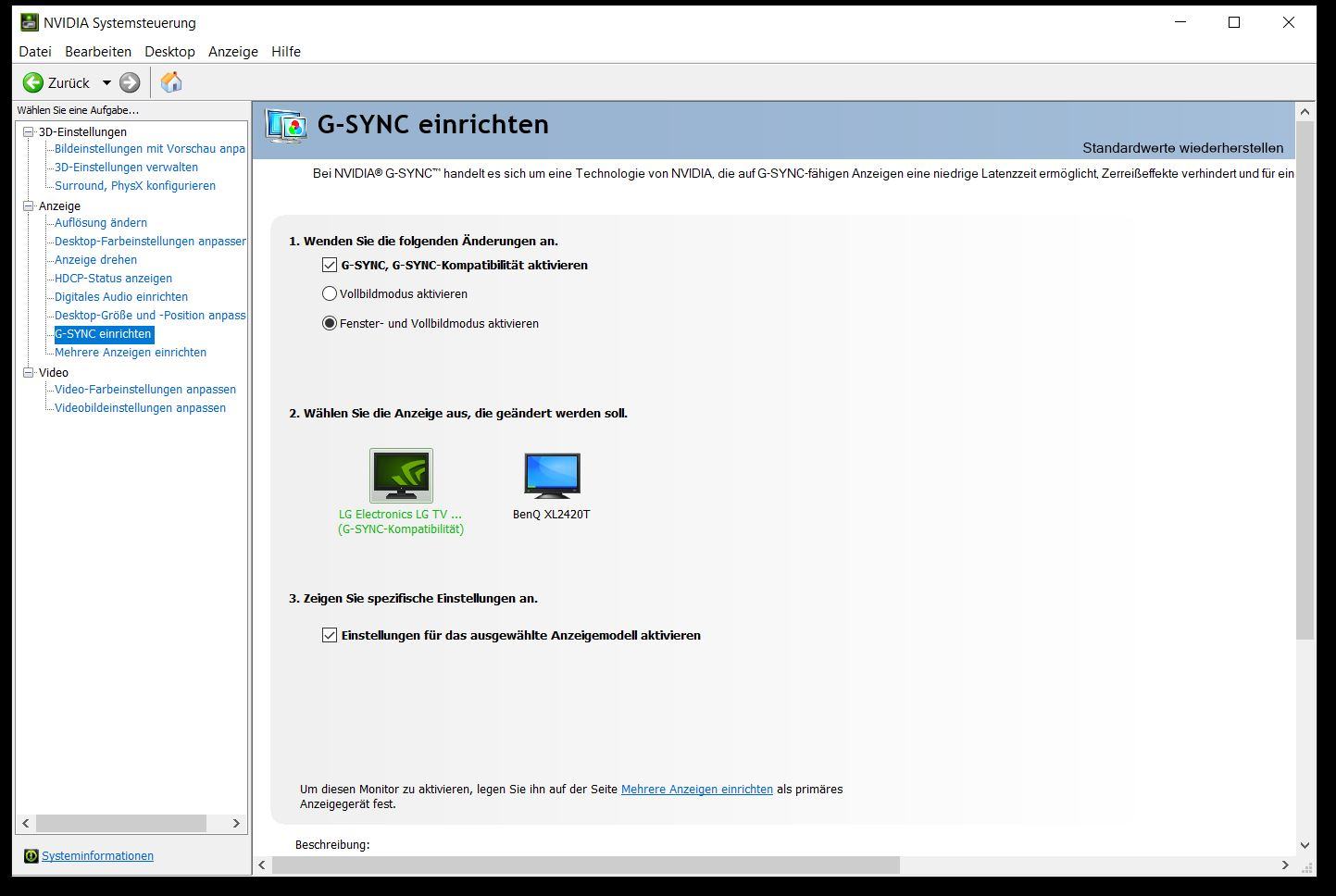This screenshot has width=1336, height=896.
Task: Open Video-Farbeinstellungen anpassen
Action: pyautogui.click(x=145, y=390)
